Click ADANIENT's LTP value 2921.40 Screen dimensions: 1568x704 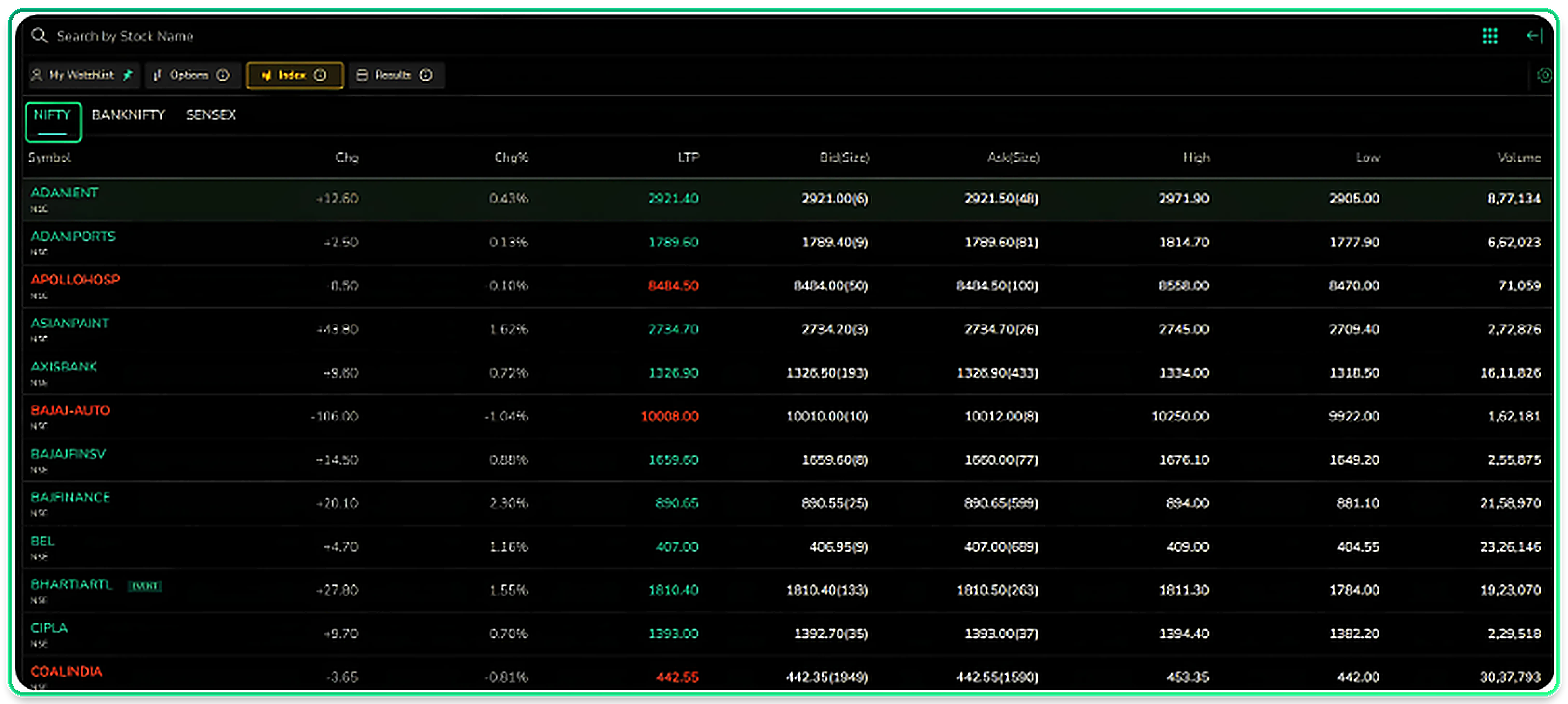coord(673,198)
